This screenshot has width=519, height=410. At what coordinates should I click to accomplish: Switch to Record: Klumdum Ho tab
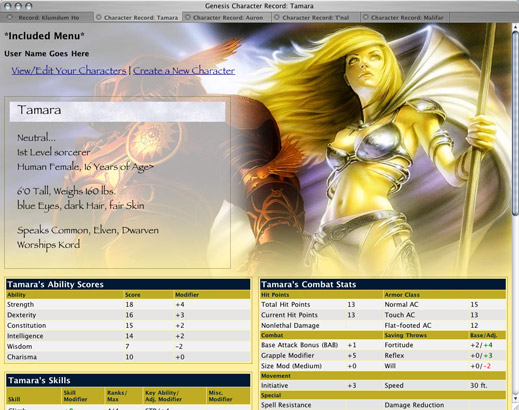click(47, 17)
